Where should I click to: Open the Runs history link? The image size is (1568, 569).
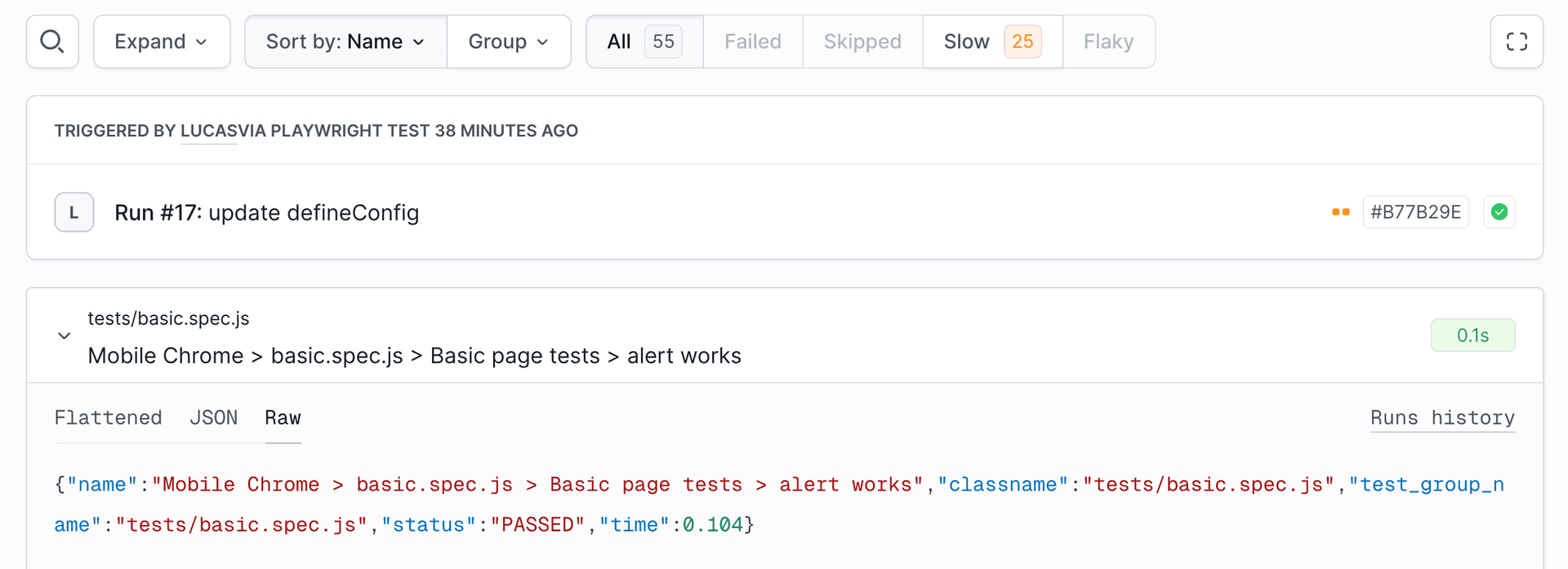point(1441,418)
